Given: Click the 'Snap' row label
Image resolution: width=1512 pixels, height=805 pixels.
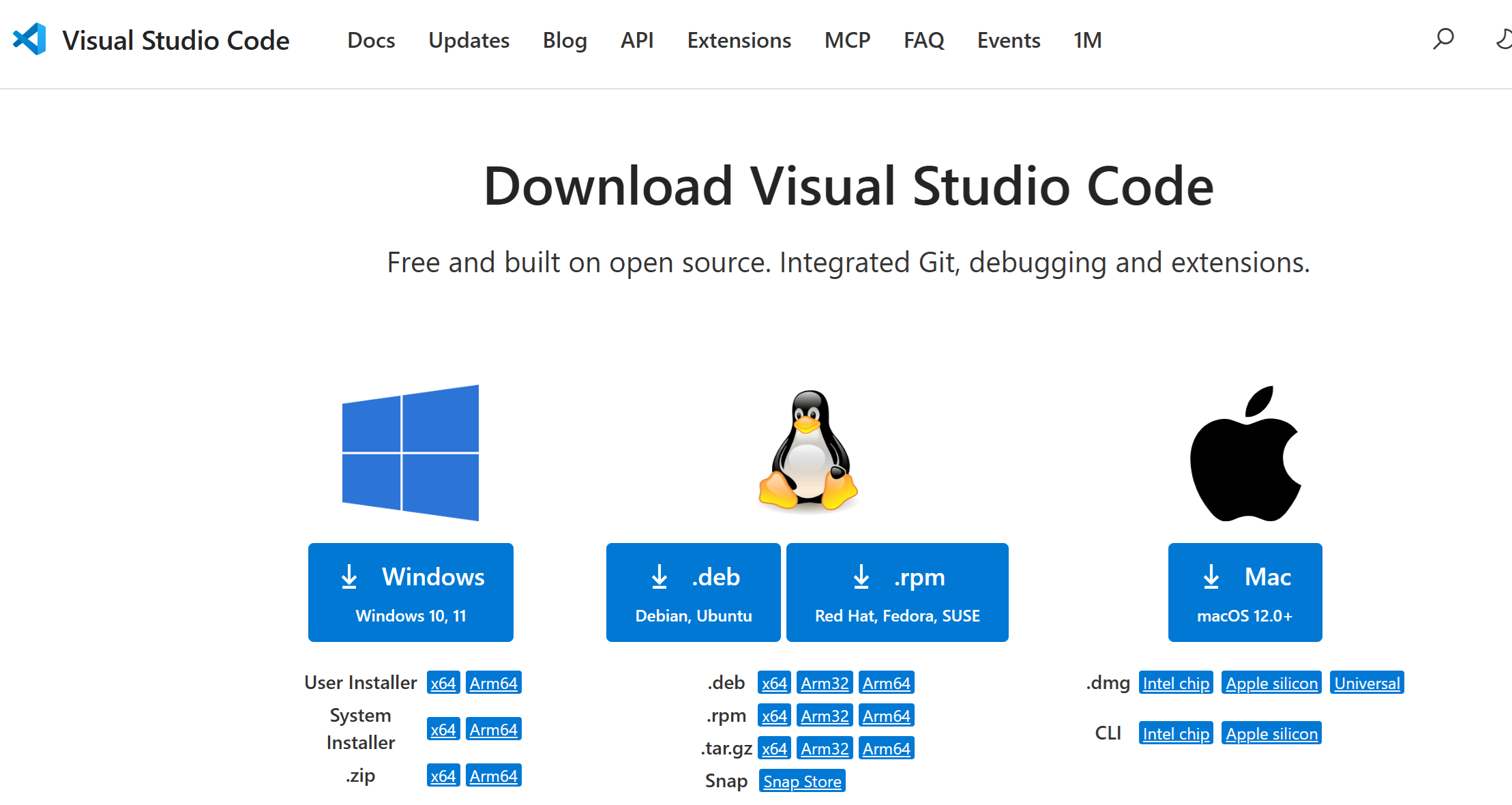Looking at the screenshot, I should tap(726, 781).
